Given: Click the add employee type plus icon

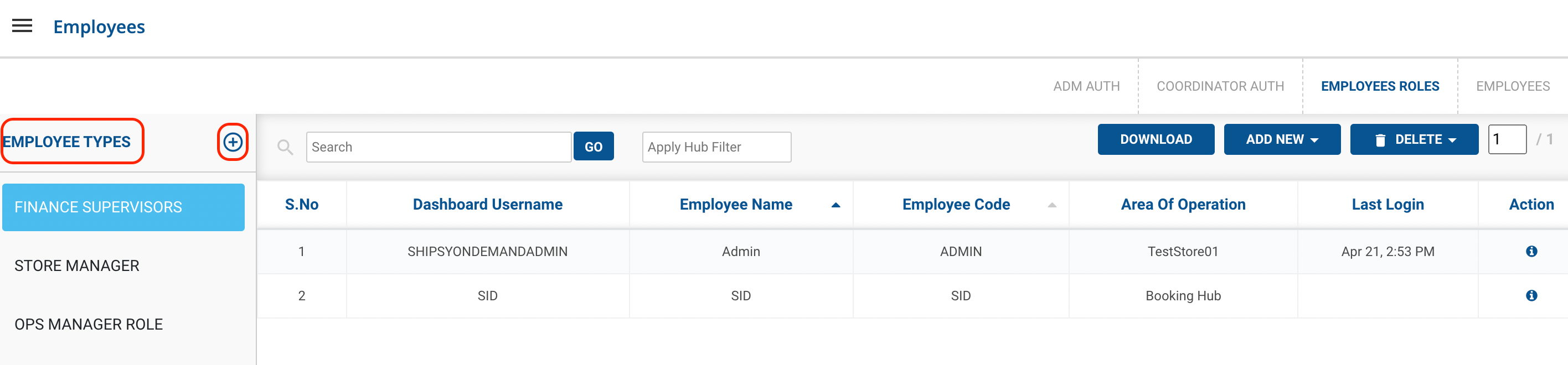Looking at the screenshot, I should [x=233, y=142].
